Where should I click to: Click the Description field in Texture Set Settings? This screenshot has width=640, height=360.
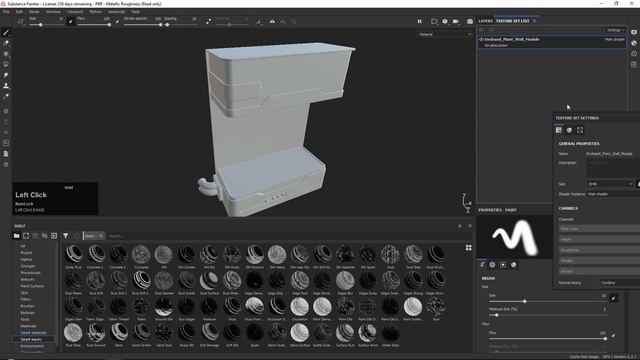coord(613,168)
